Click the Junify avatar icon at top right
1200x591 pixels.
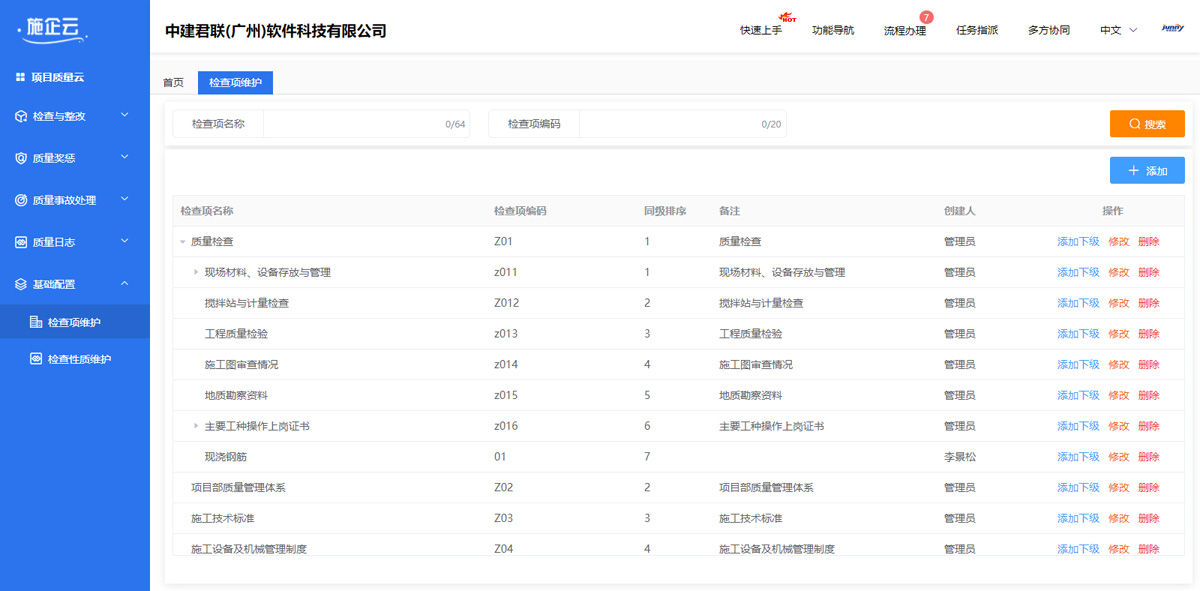pos(1173,29)
